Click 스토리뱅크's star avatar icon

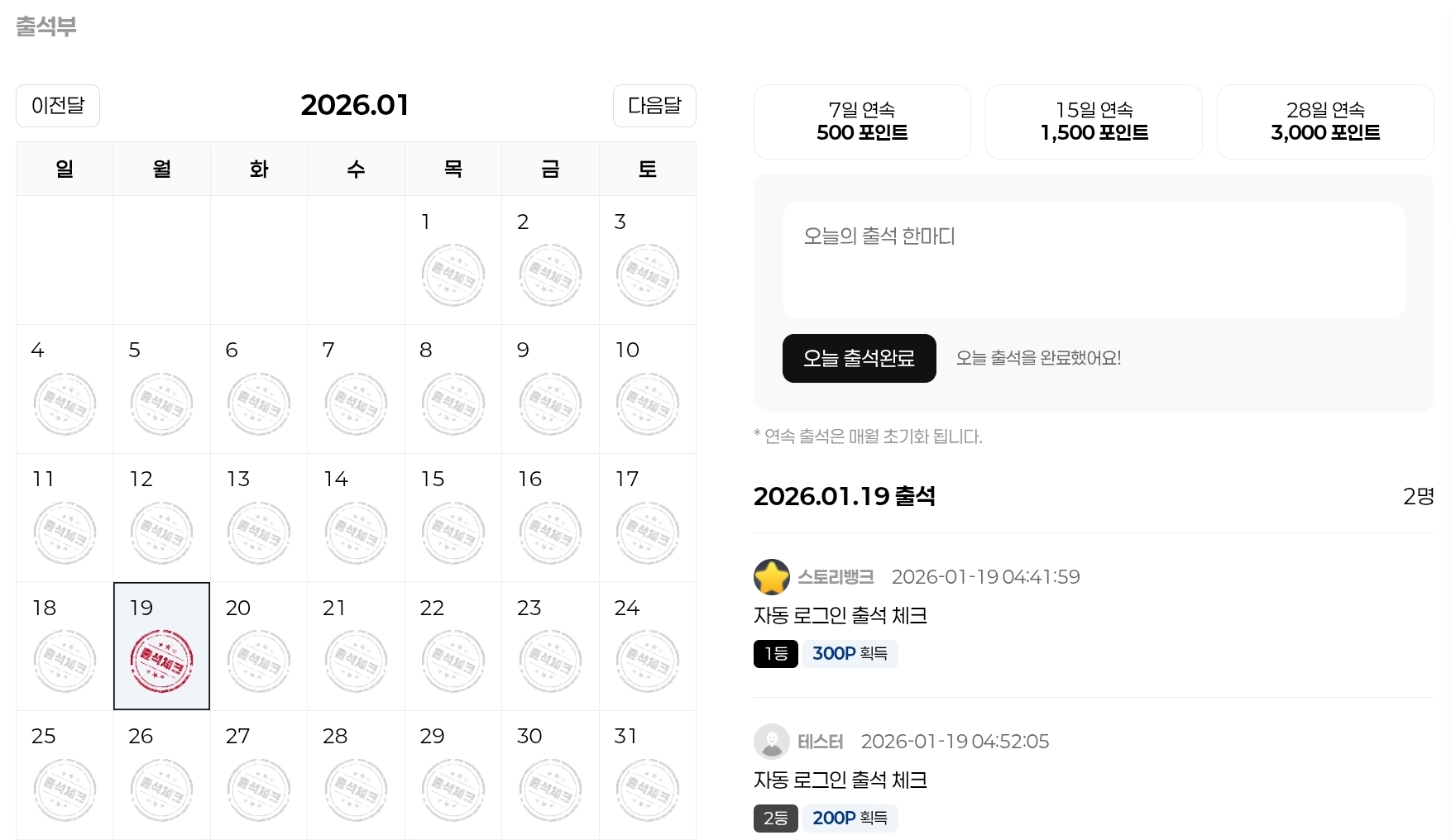pos(771,577)
